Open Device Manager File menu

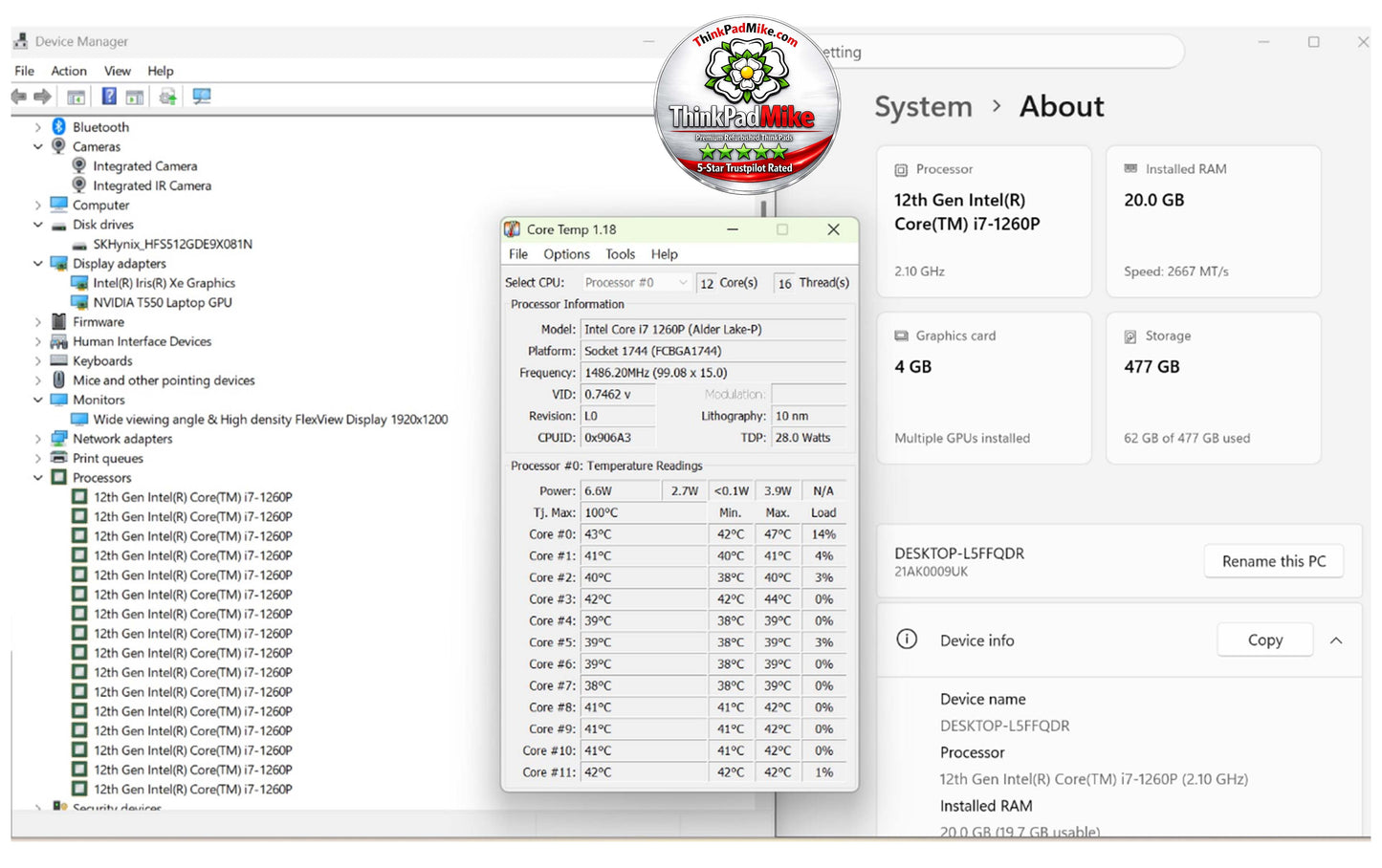[25, 71]
